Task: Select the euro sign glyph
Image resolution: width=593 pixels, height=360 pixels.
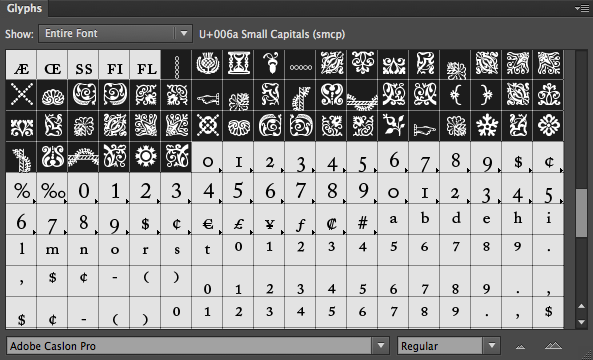Action: pos(207,219)
